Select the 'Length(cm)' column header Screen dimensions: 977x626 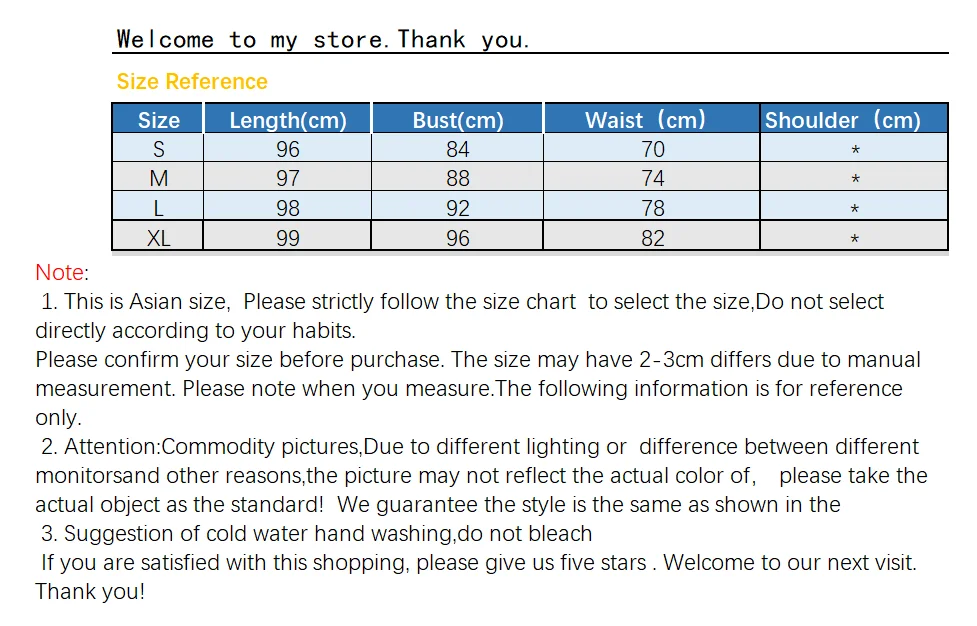[288, 119]
